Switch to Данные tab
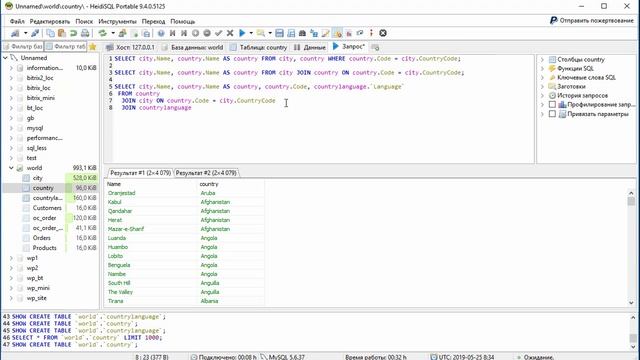The image size is (640, 360). click(310, 47)
